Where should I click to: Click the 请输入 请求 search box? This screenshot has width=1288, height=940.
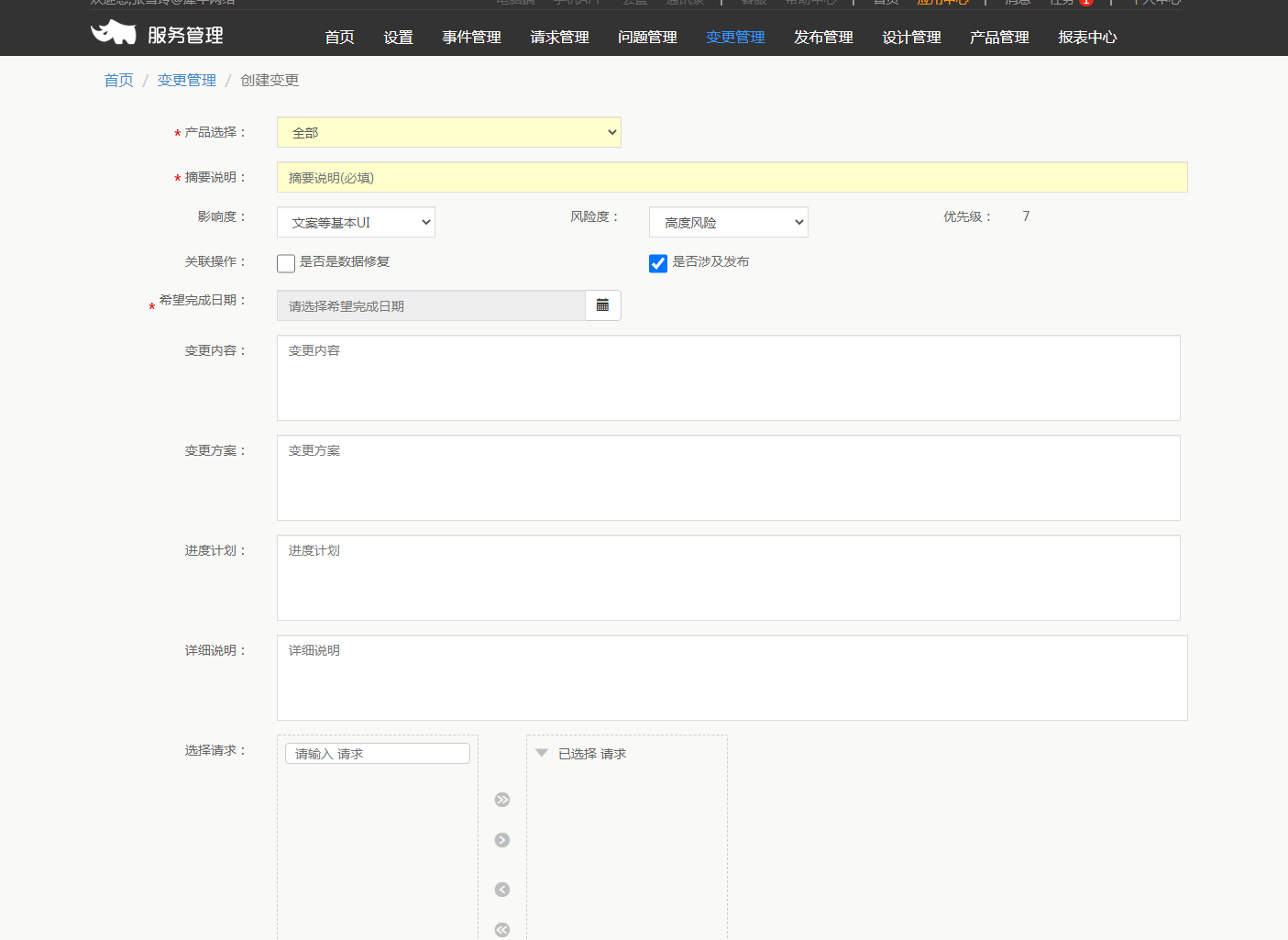378,753
